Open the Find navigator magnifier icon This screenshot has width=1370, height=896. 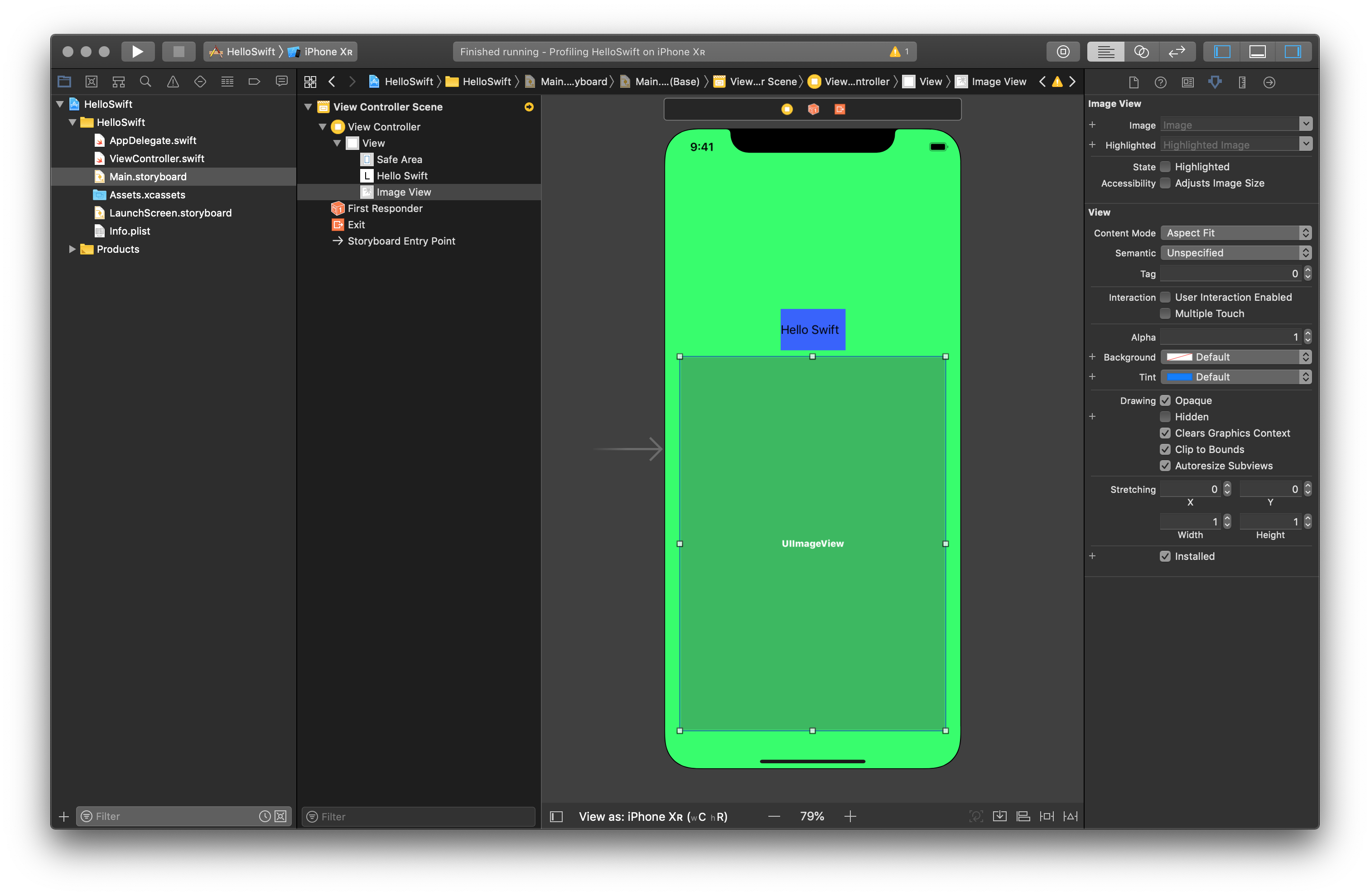(145, 82)
